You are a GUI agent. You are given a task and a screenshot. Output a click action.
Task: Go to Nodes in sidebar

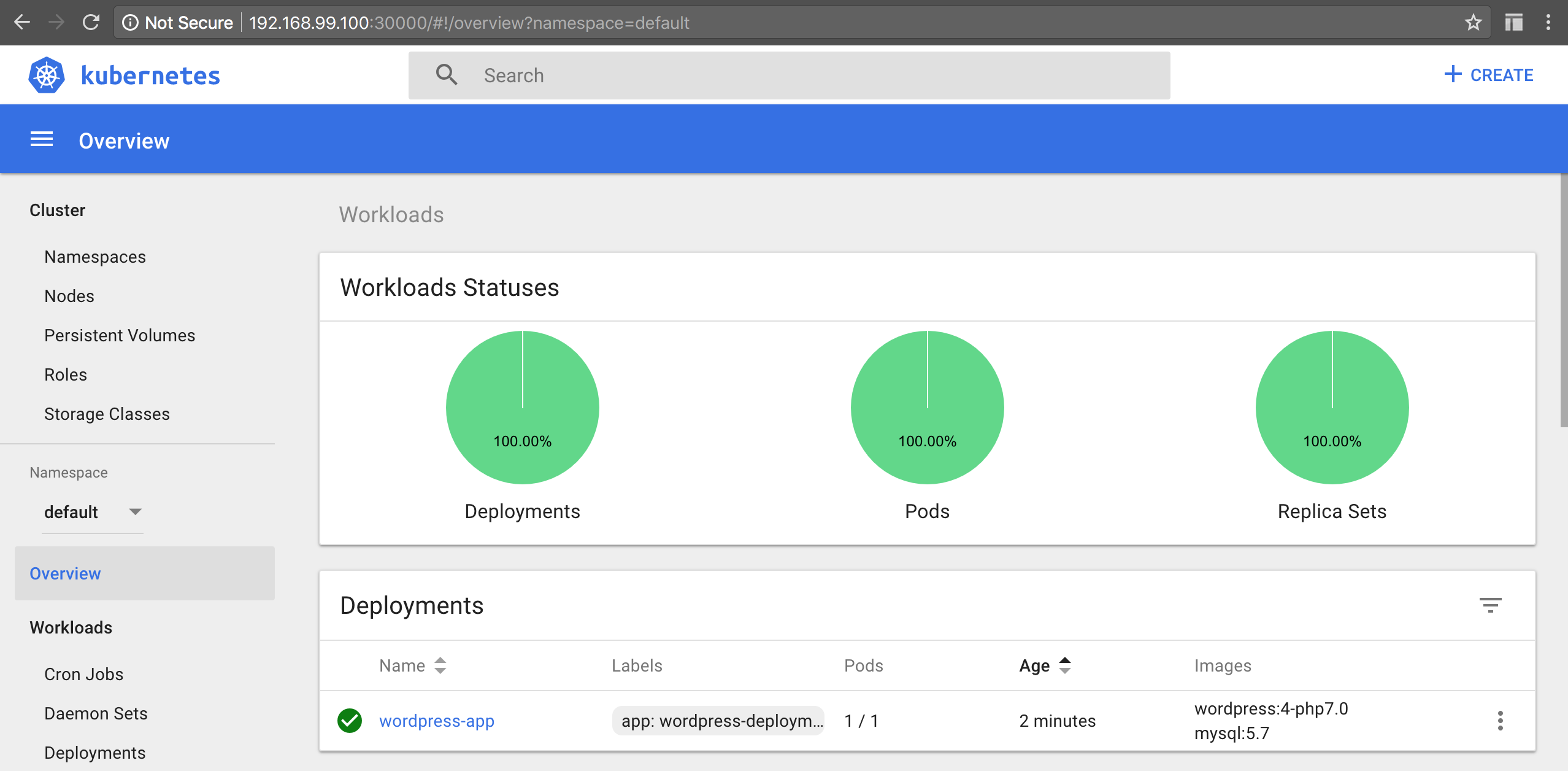pos(69,296)
